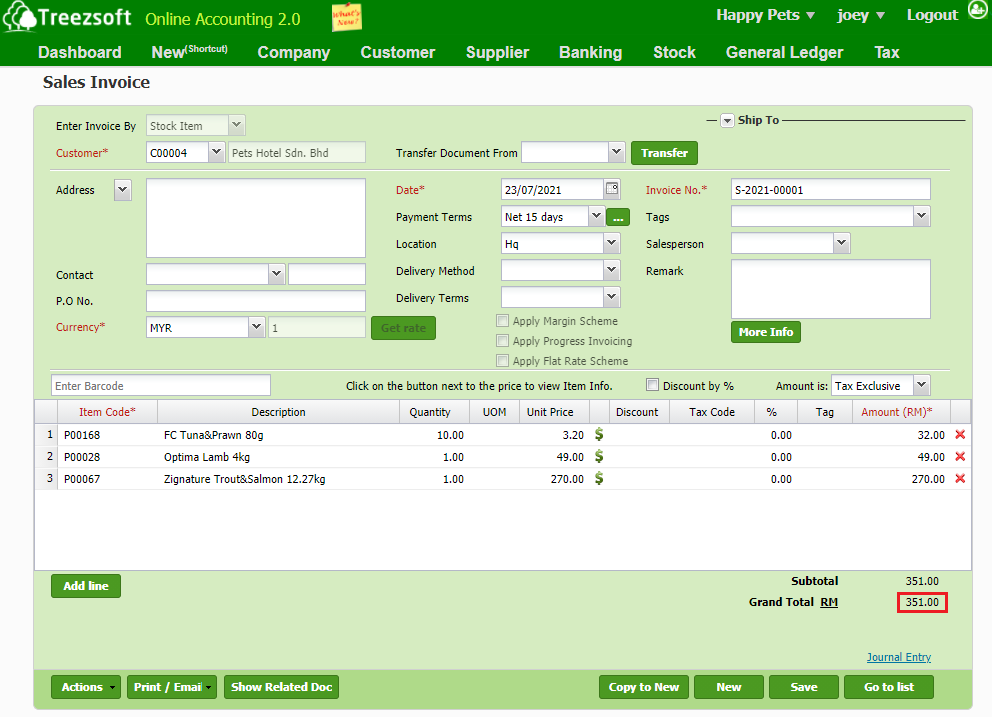Image resolution: width=992 pixels, height=717 pixels.
Task: Click the Grand Total amount highlighted in red
Action: coord(921,602)
